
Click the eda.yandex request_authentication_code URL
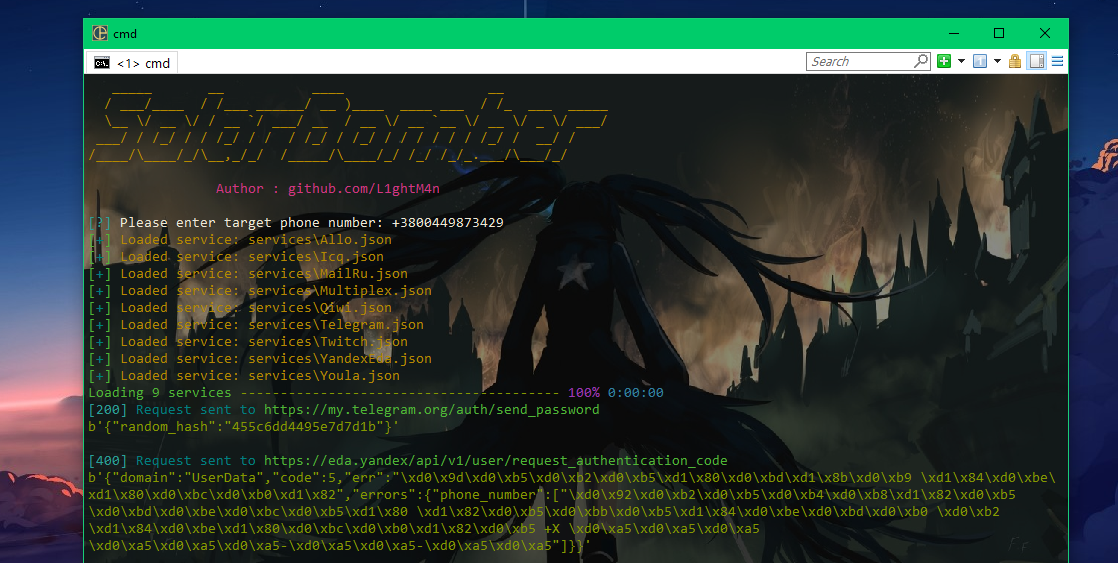496,461
